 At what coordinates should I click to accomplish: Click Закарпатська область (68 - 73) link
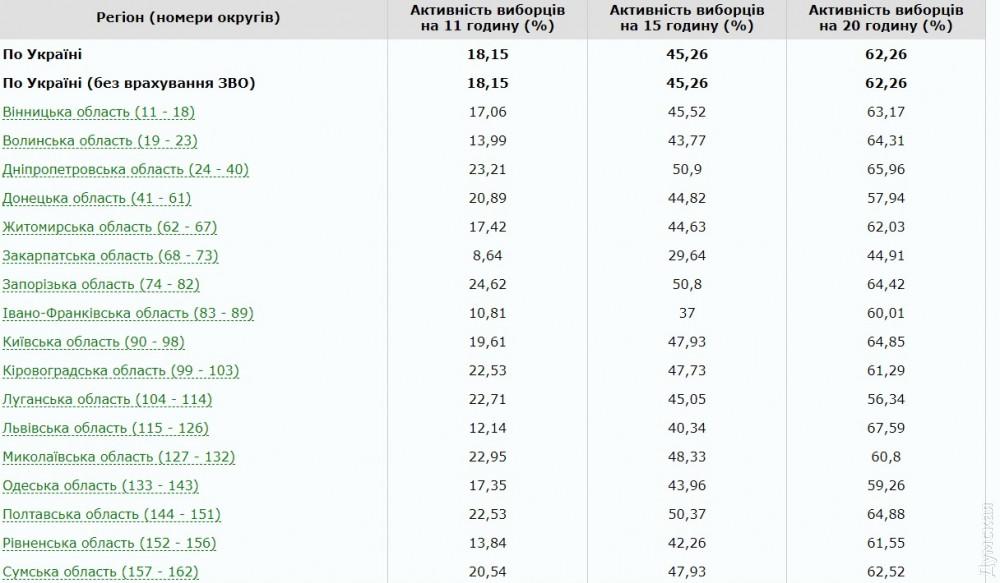click(110, 256)
